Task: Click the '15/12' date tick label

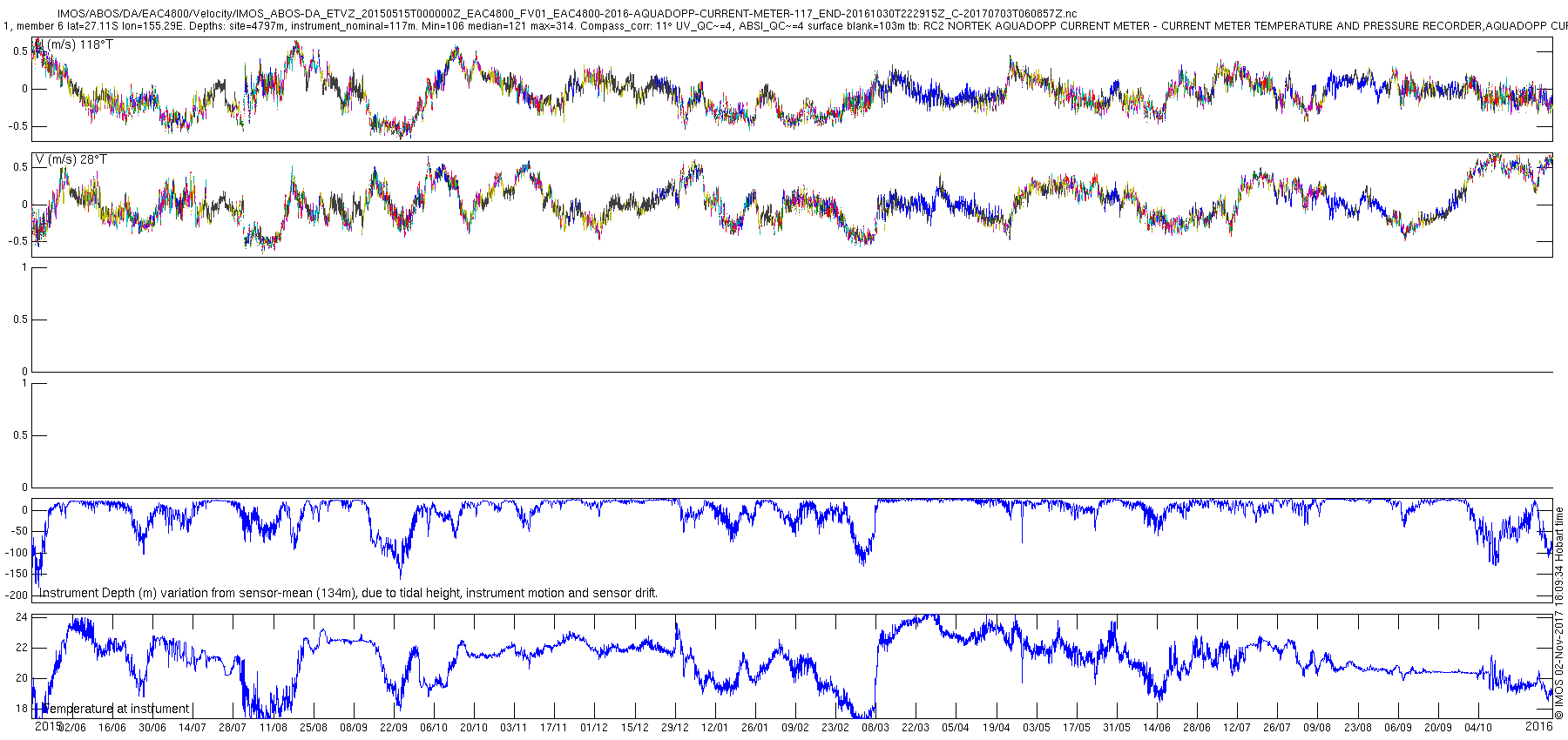Action: pos(635,728)
